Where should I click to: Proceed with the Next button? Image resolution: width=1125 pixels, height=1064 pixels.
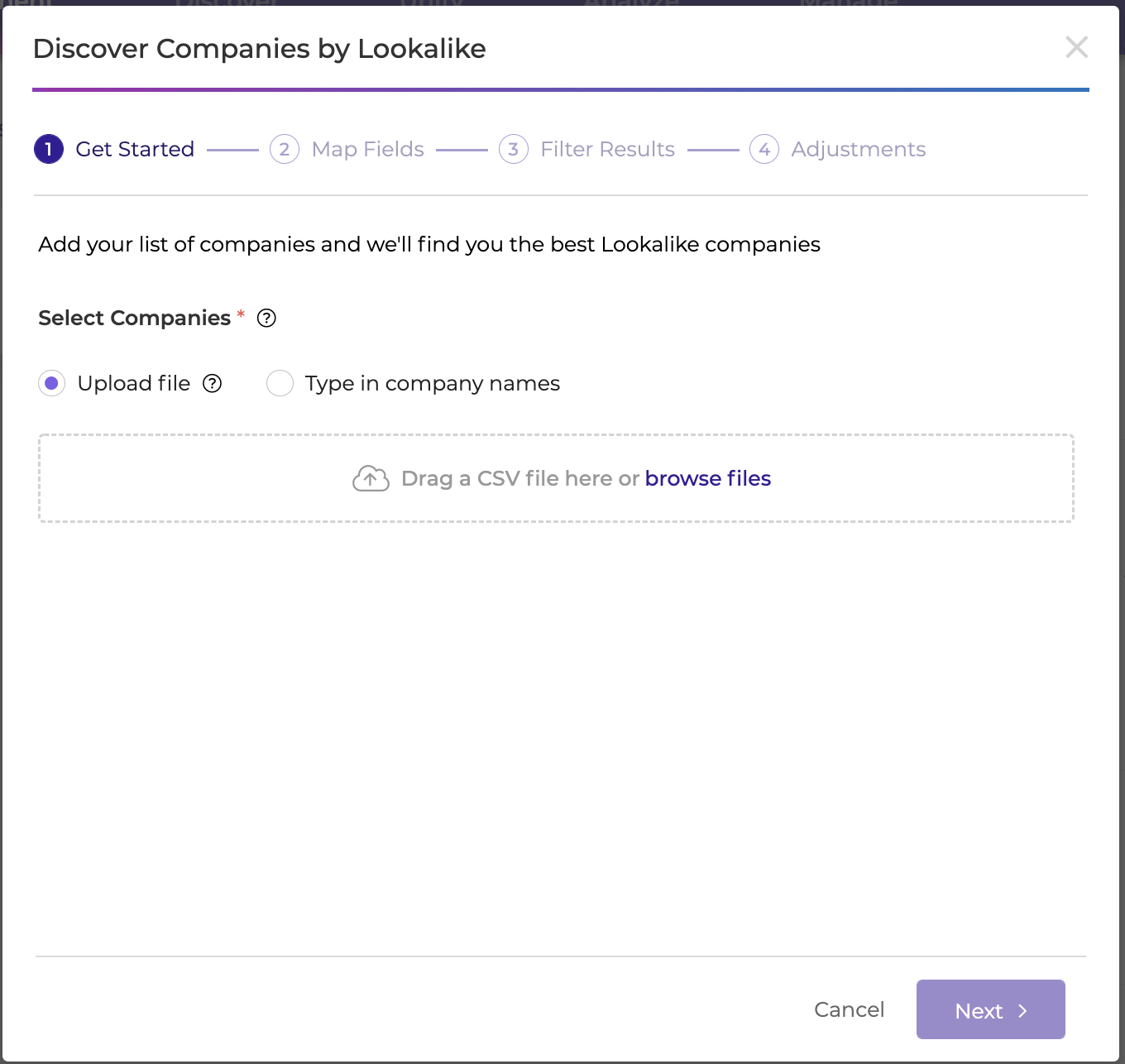[x=991, y=1009]
